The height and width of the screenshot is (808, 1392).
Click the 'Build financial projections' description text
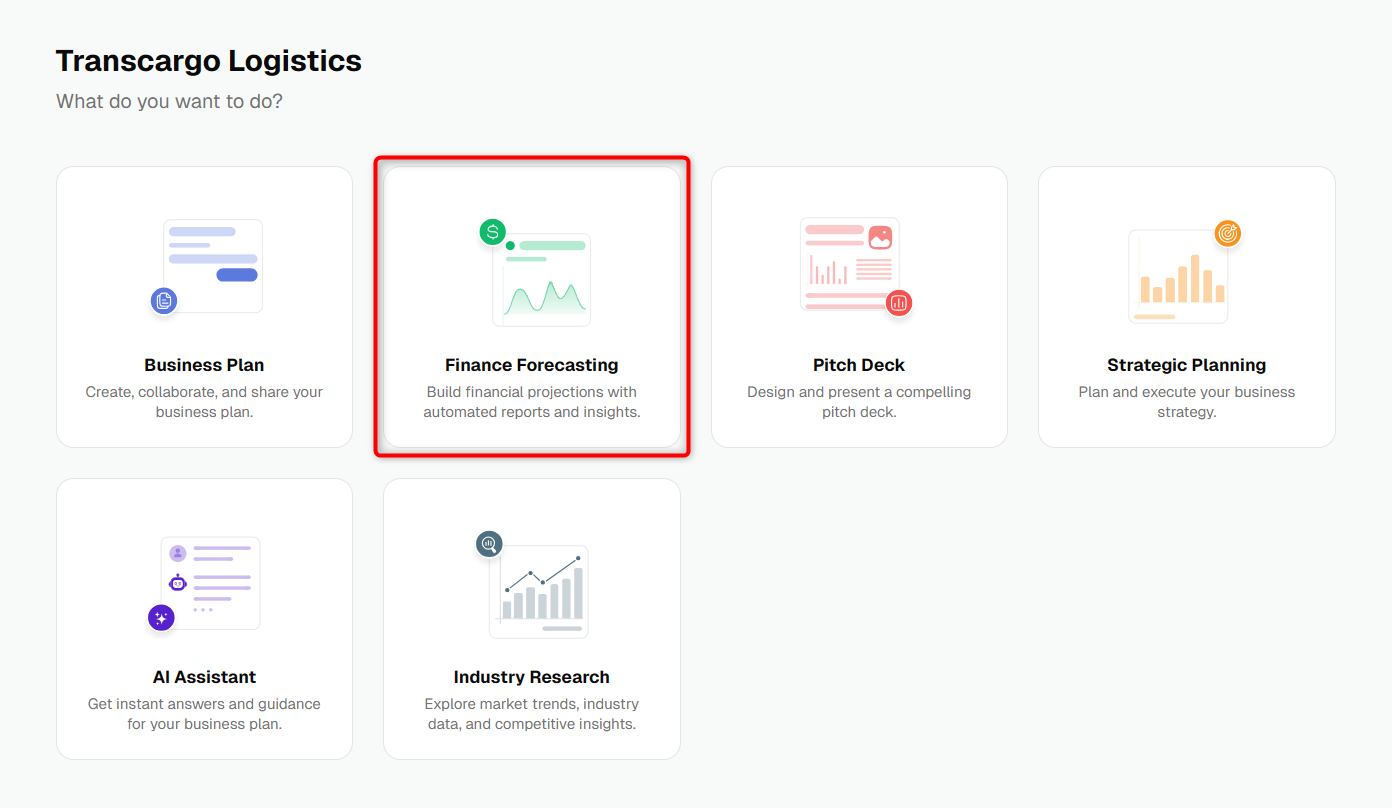pyautogui.click(x=532, y=402)
